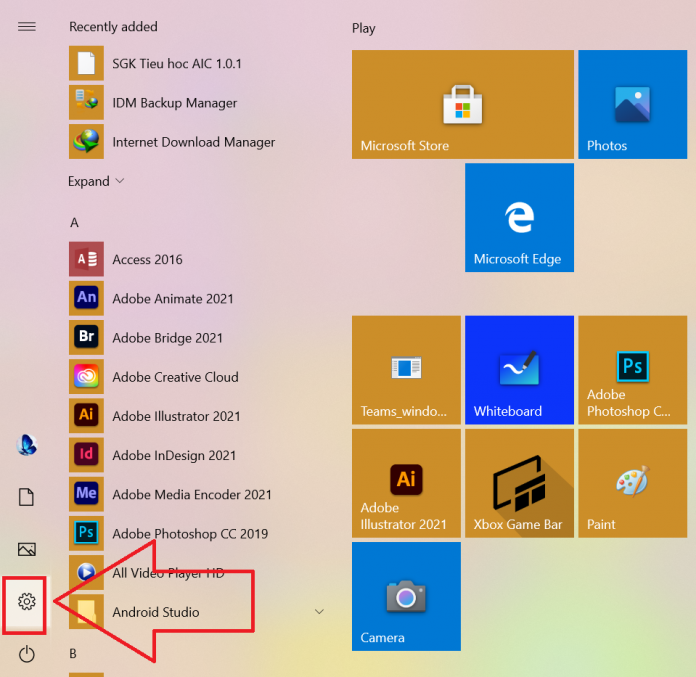
Task: Launch the Paint tile
Action: 632,483
